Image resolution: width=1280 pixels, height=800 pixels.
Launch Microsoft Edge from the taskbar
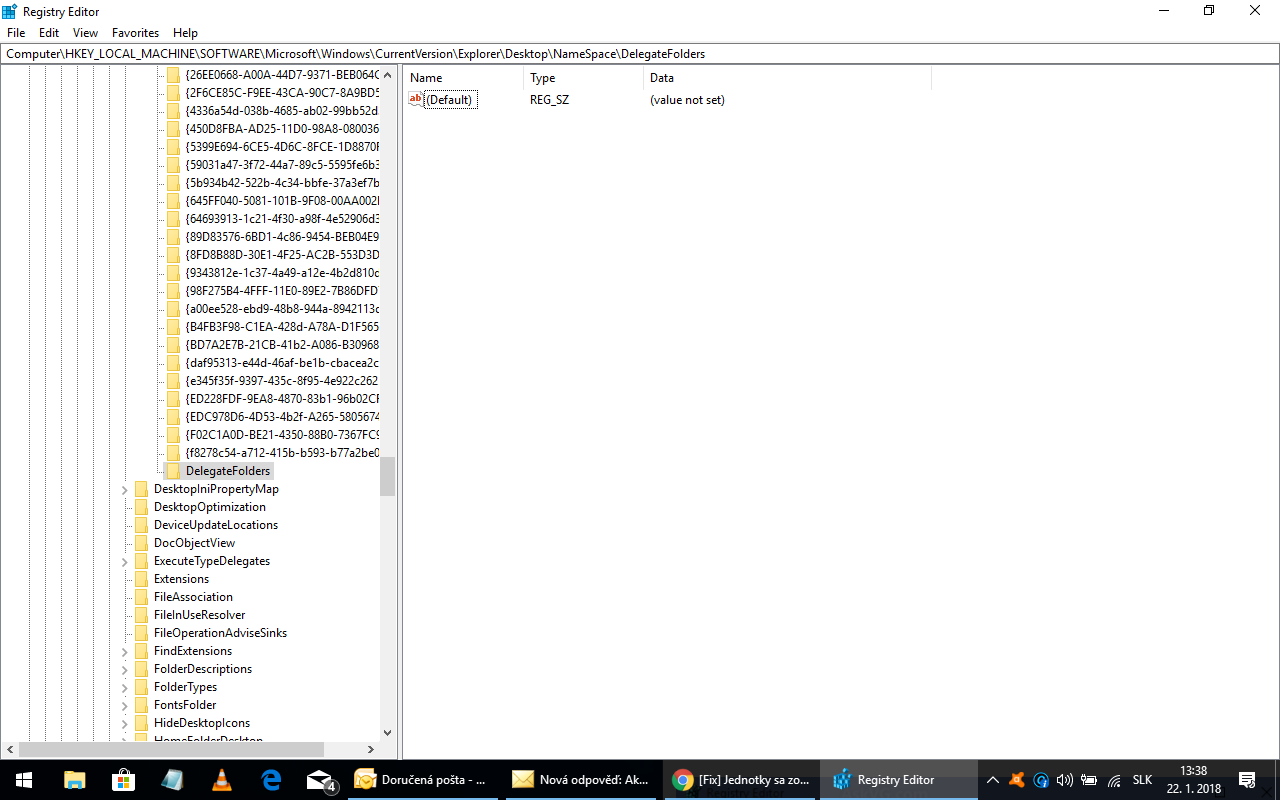pos(271,780)
